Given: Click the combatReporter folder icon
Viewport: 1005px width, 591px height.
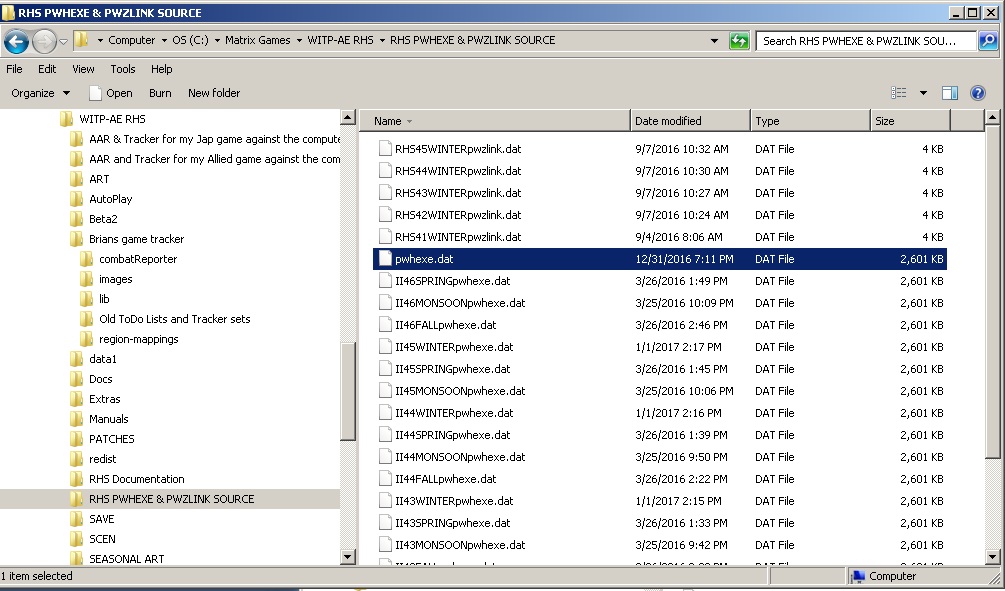Looking at the screenshot, I should pos(87,259).
